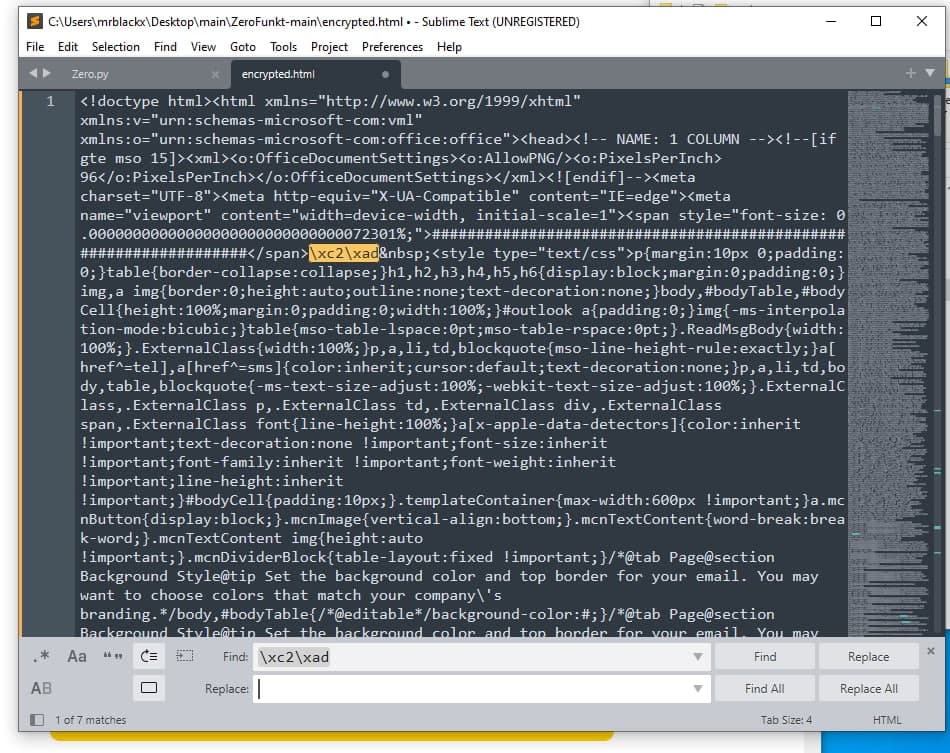Click the new tab plus icon

pos(910,73)
